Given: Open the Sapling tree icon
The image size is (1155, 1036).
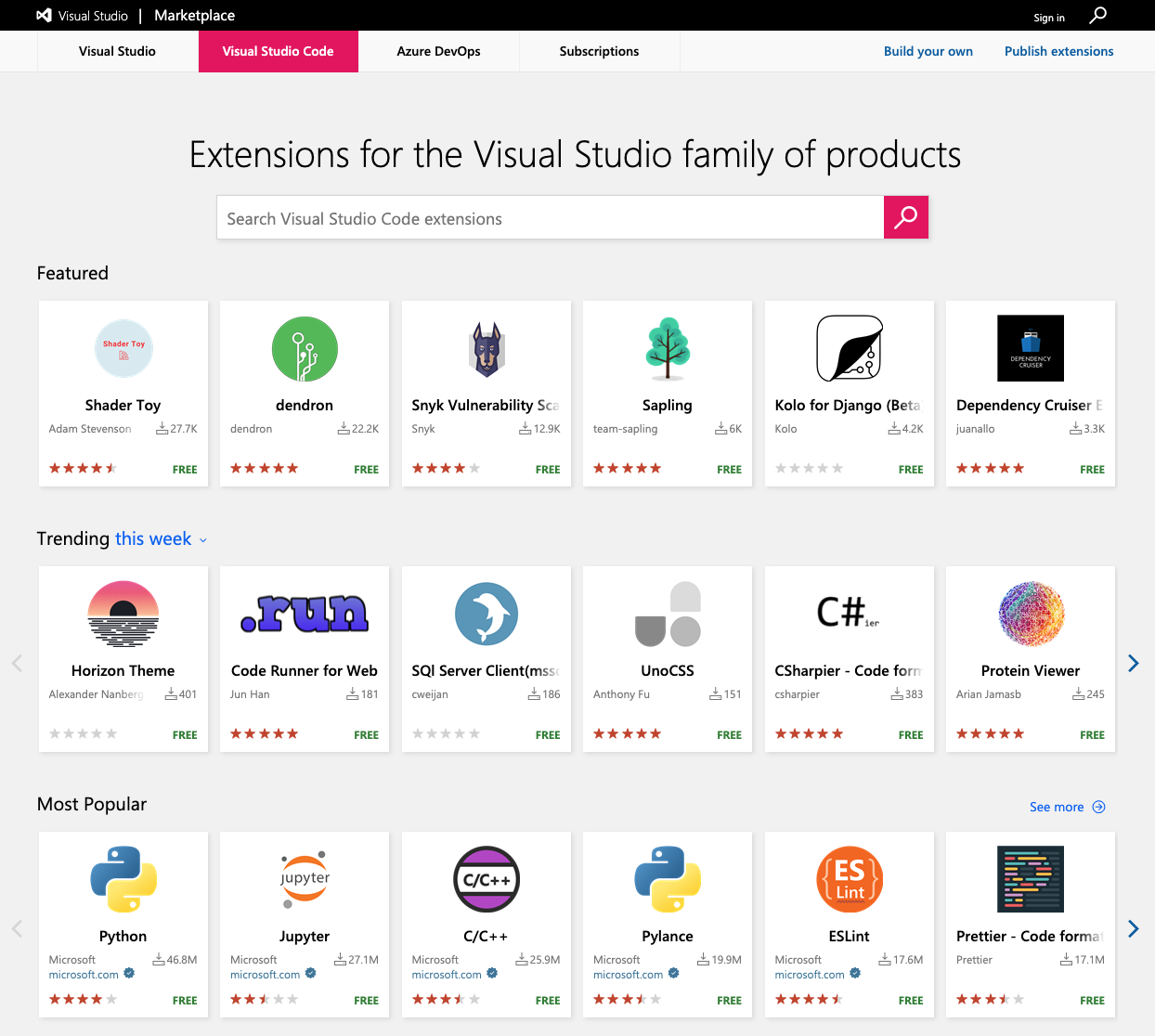Looking at the screenshot, I should (668, 349).
